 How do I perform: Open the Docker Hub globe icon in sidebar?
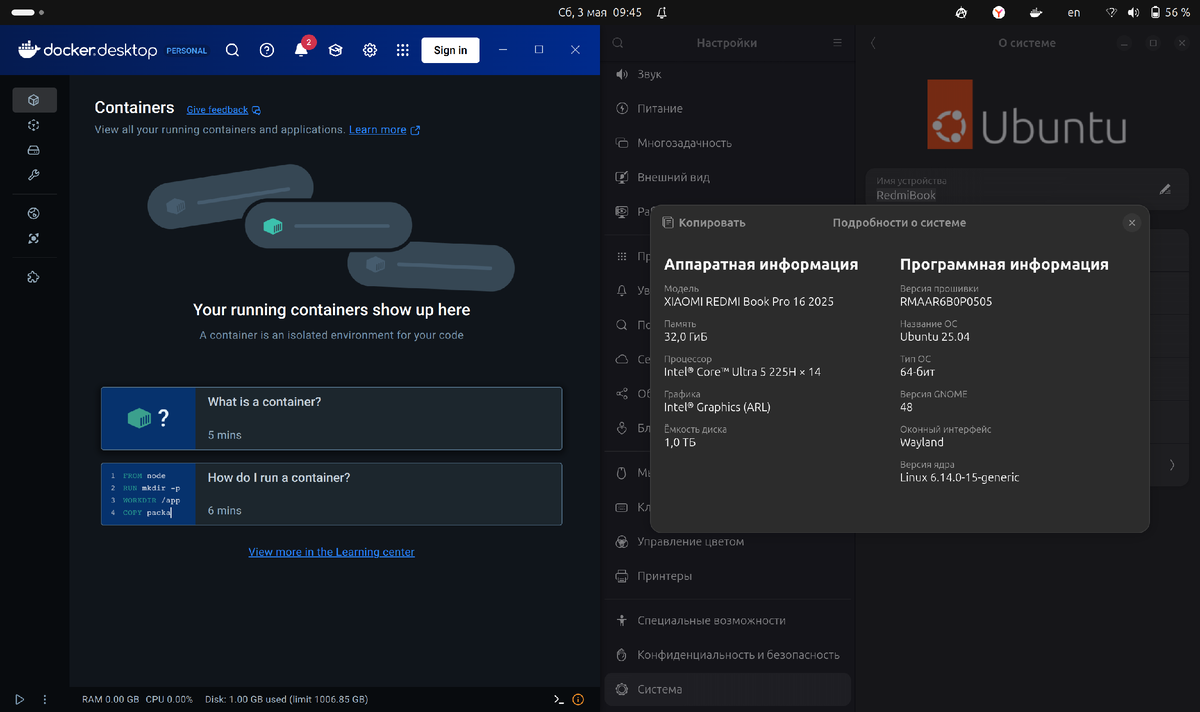click(x=34, y=214)
